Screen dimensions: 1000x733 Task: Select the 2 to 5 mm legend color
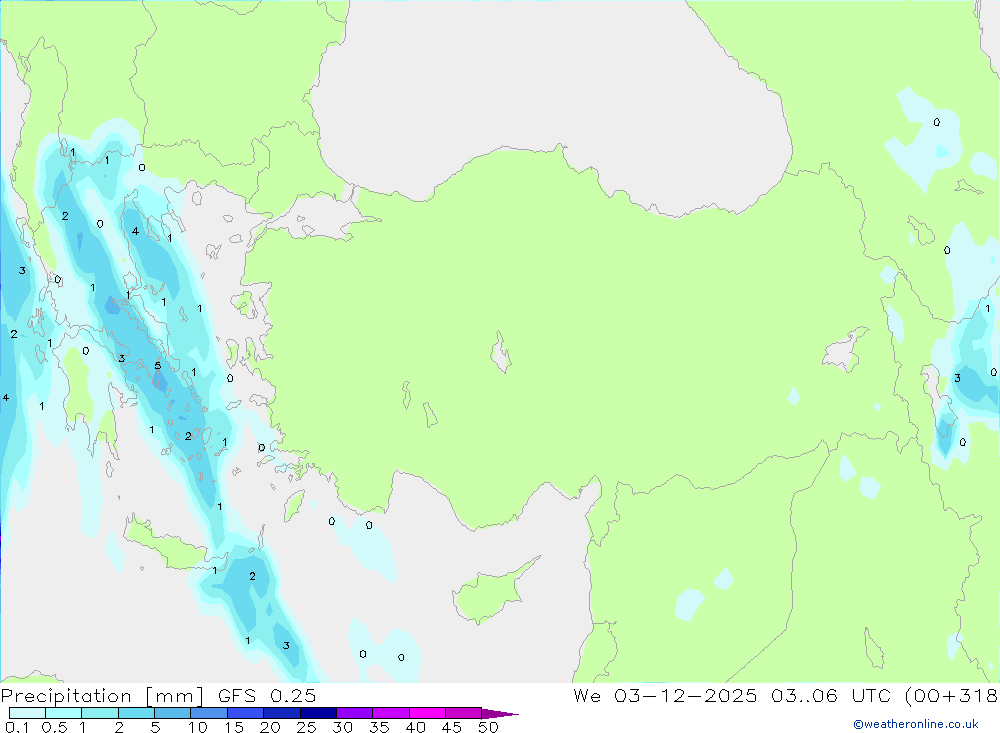(x=136, y=713)
